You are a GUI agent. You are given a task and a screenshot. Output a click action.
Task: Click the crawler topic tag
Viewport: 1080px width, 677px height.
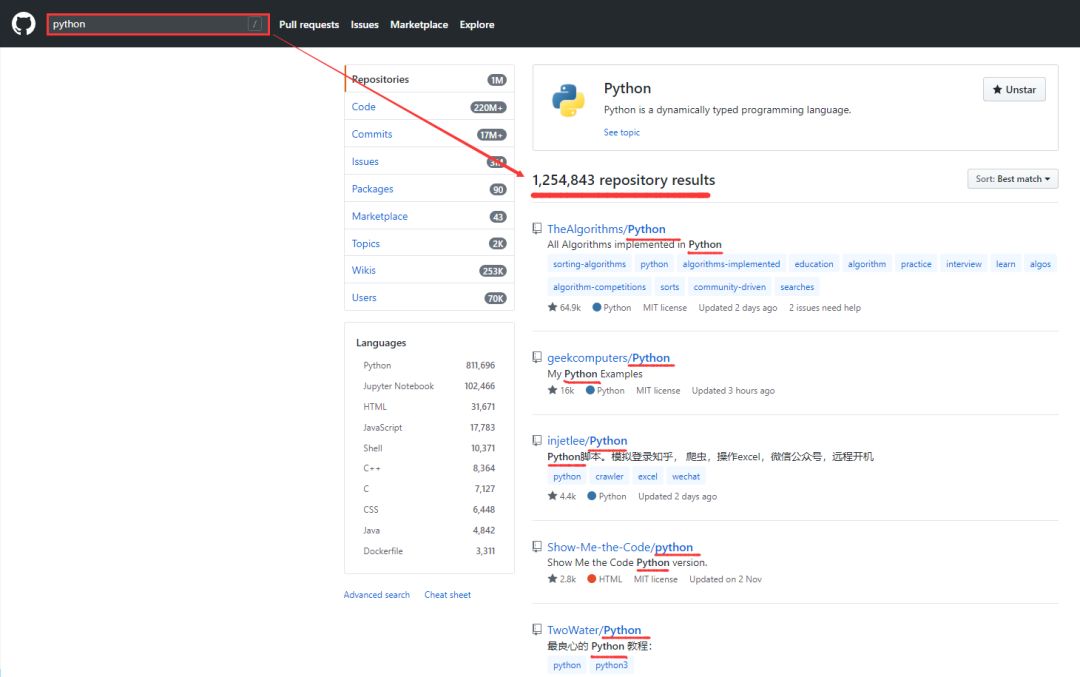pyautogui.click(x=610, y=477)
